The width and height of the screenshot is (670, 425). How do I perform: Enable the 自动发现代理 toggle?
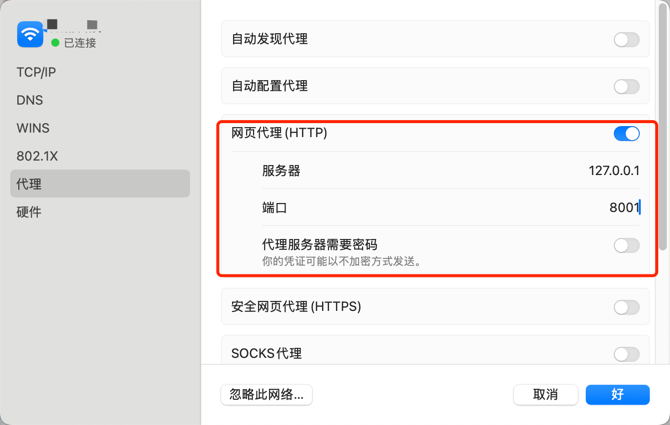click(x=626, y=40)
